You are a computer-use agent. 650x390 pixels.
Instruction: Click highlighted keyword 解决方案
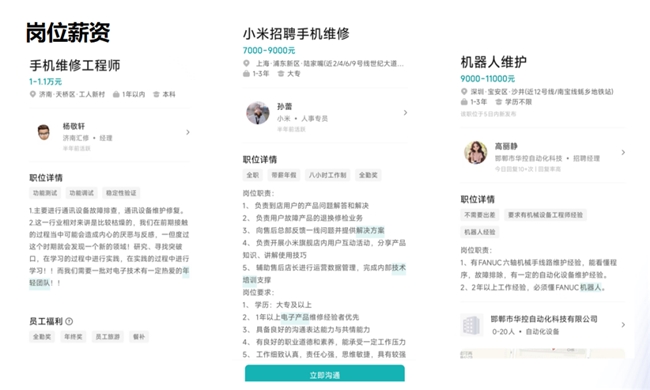coord(370,230)
